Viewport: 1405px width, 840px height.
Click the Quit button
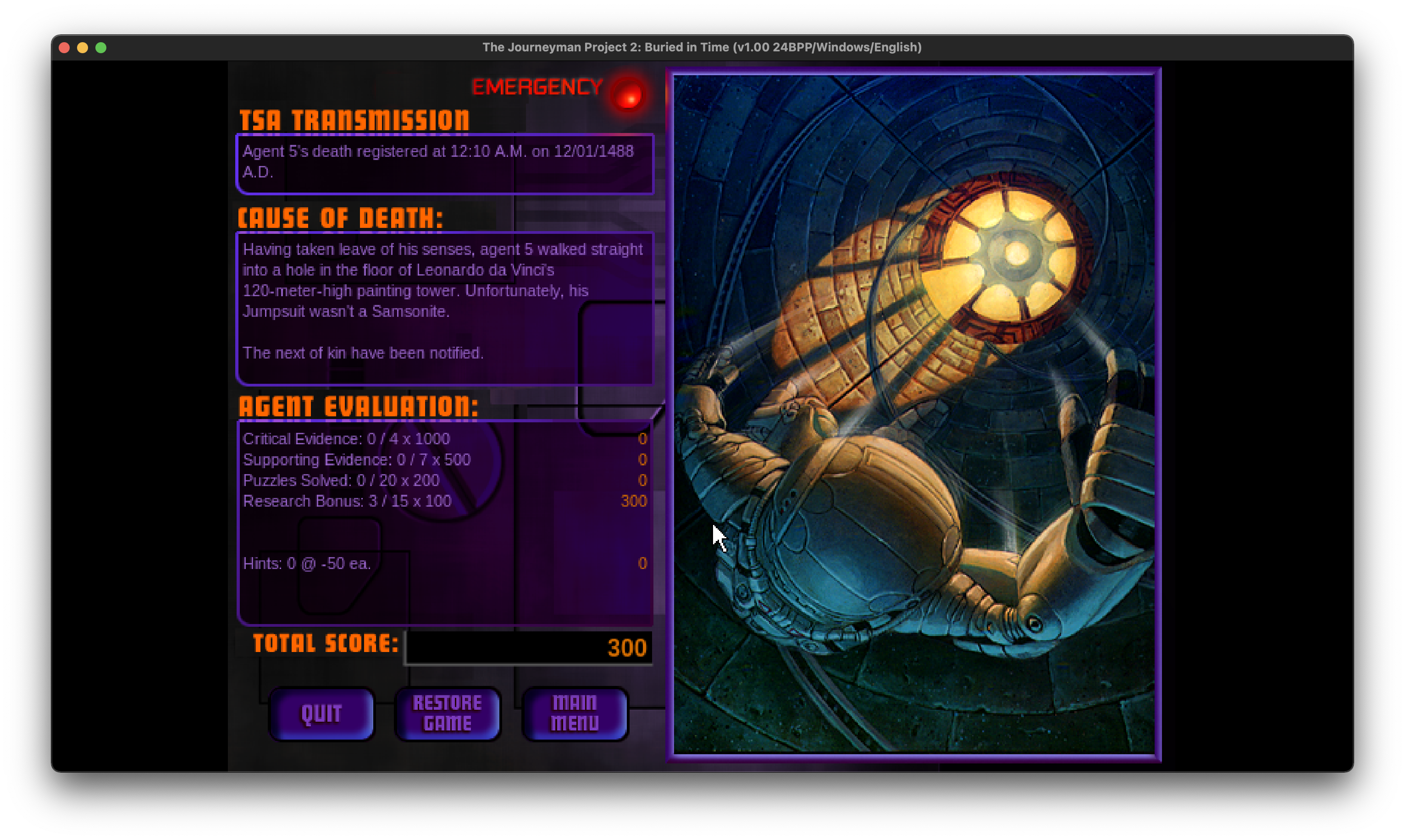[x=321, y=714]
